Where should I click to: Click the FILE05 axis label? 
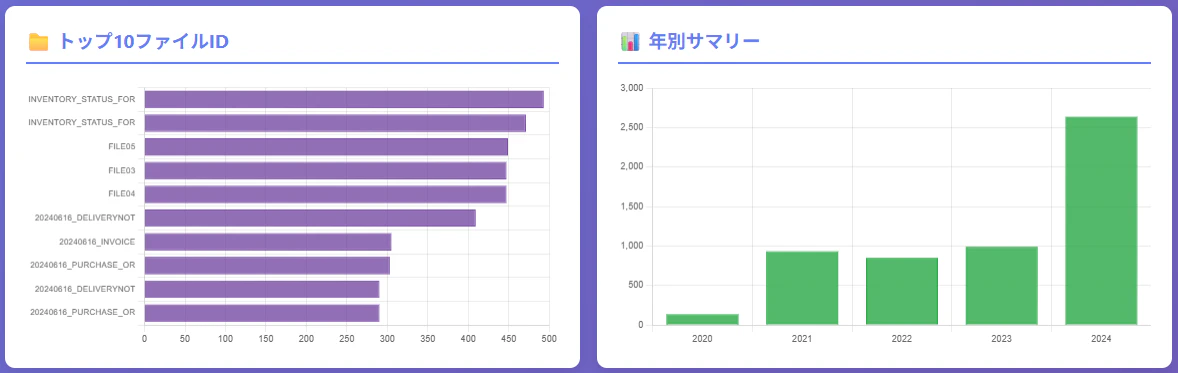(122, 147)
